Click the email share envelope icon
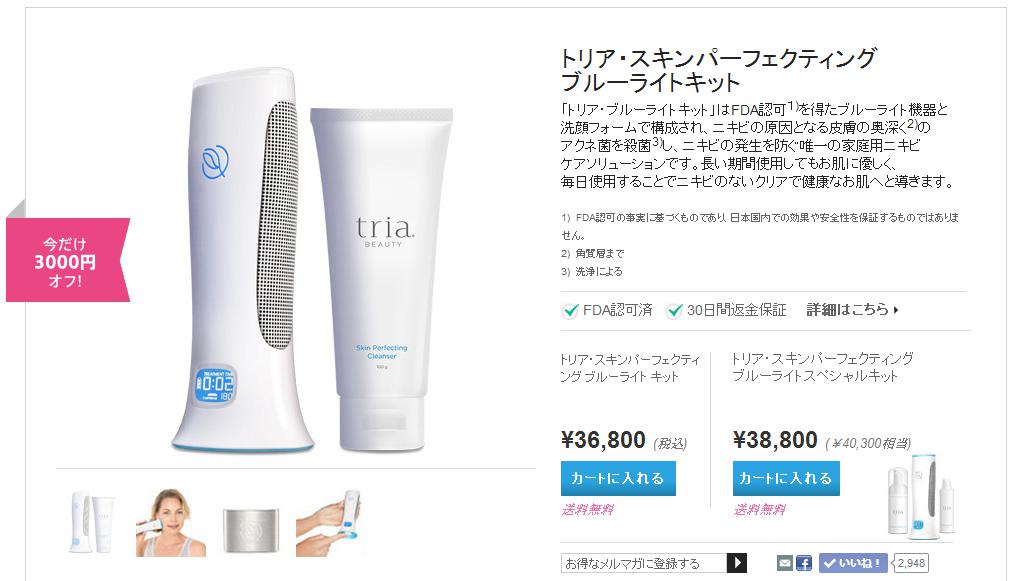Viewport: 1027px width, 581px height. click(785, 563)
